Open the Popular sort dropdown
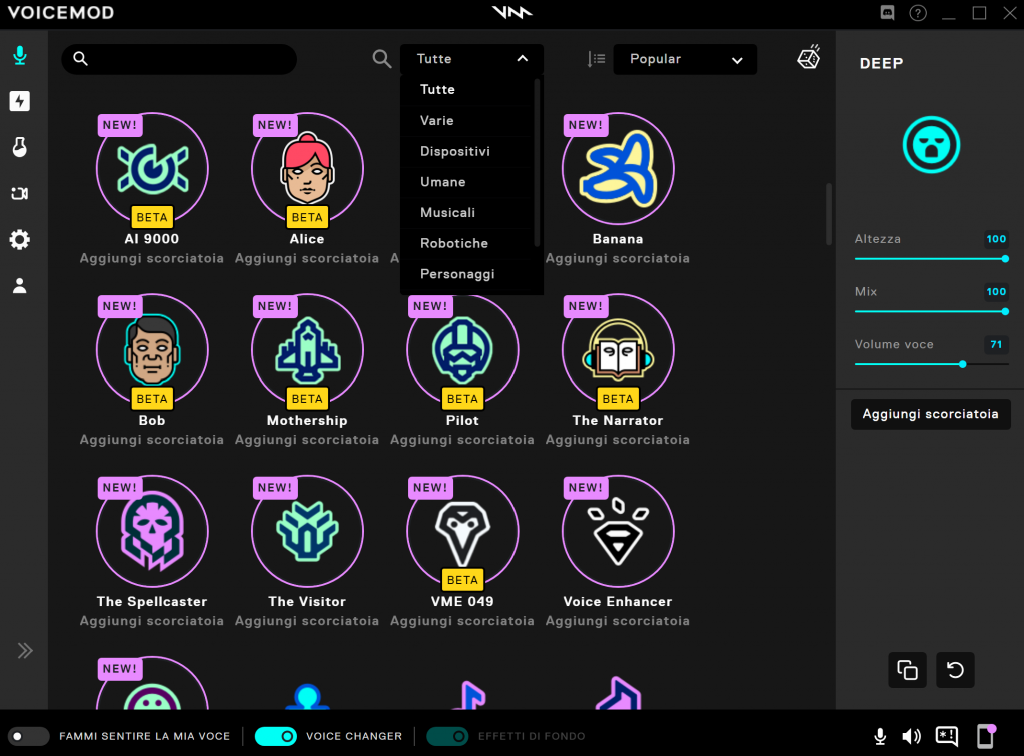1024x756 pixels. coord(685,59)
